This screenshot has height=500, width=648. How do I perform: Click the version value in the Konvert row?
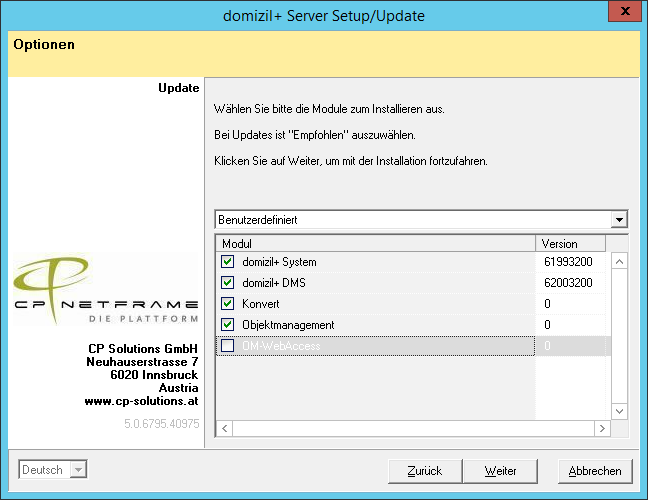coord(547,304)
